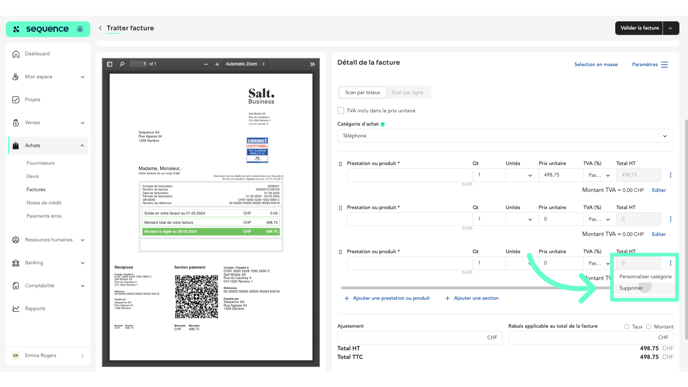Click the Rapports chart icon

coord(16,309)
